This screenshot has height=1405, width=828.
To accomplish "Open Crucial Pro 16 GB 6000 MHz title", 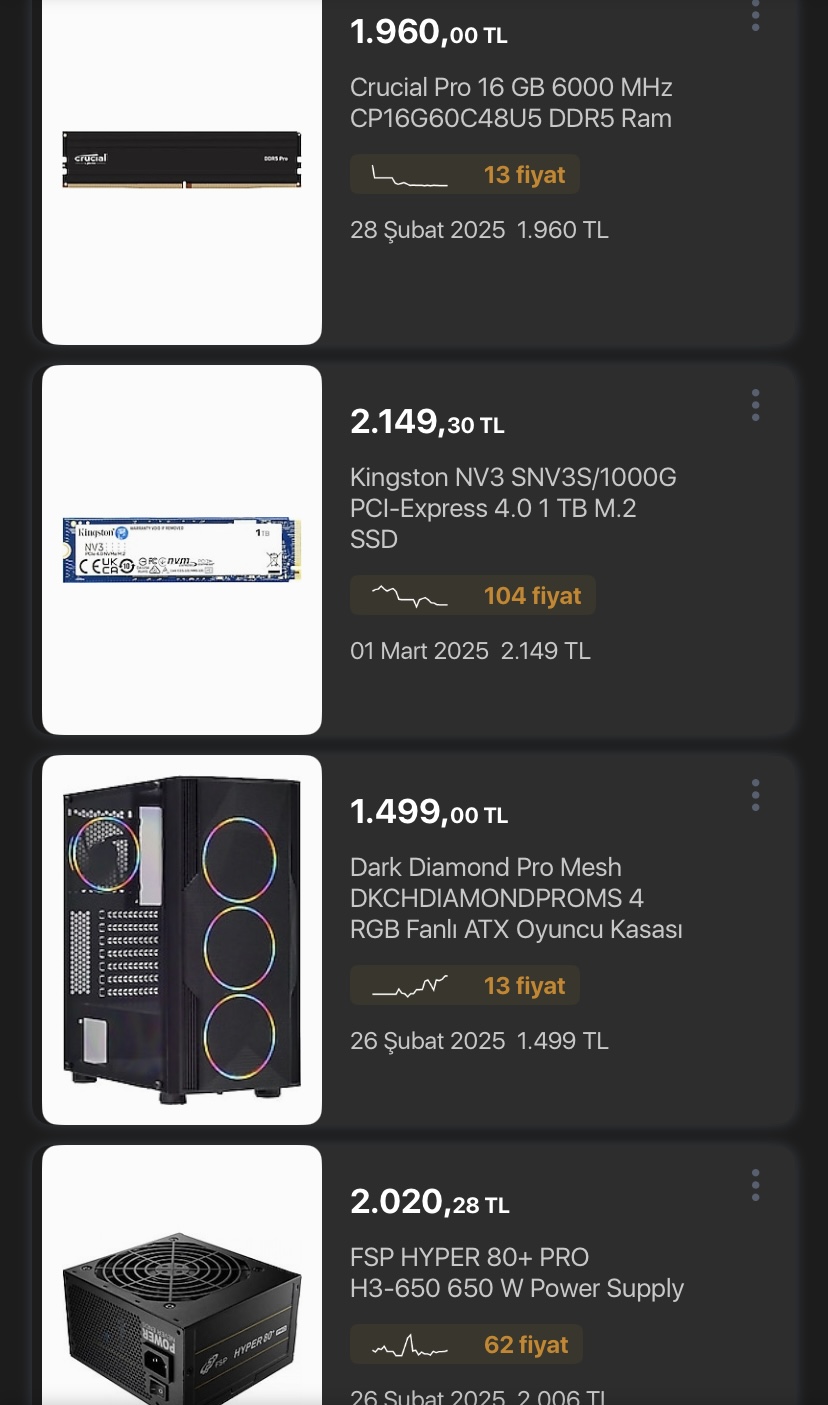I will click(x=510, y=103).
